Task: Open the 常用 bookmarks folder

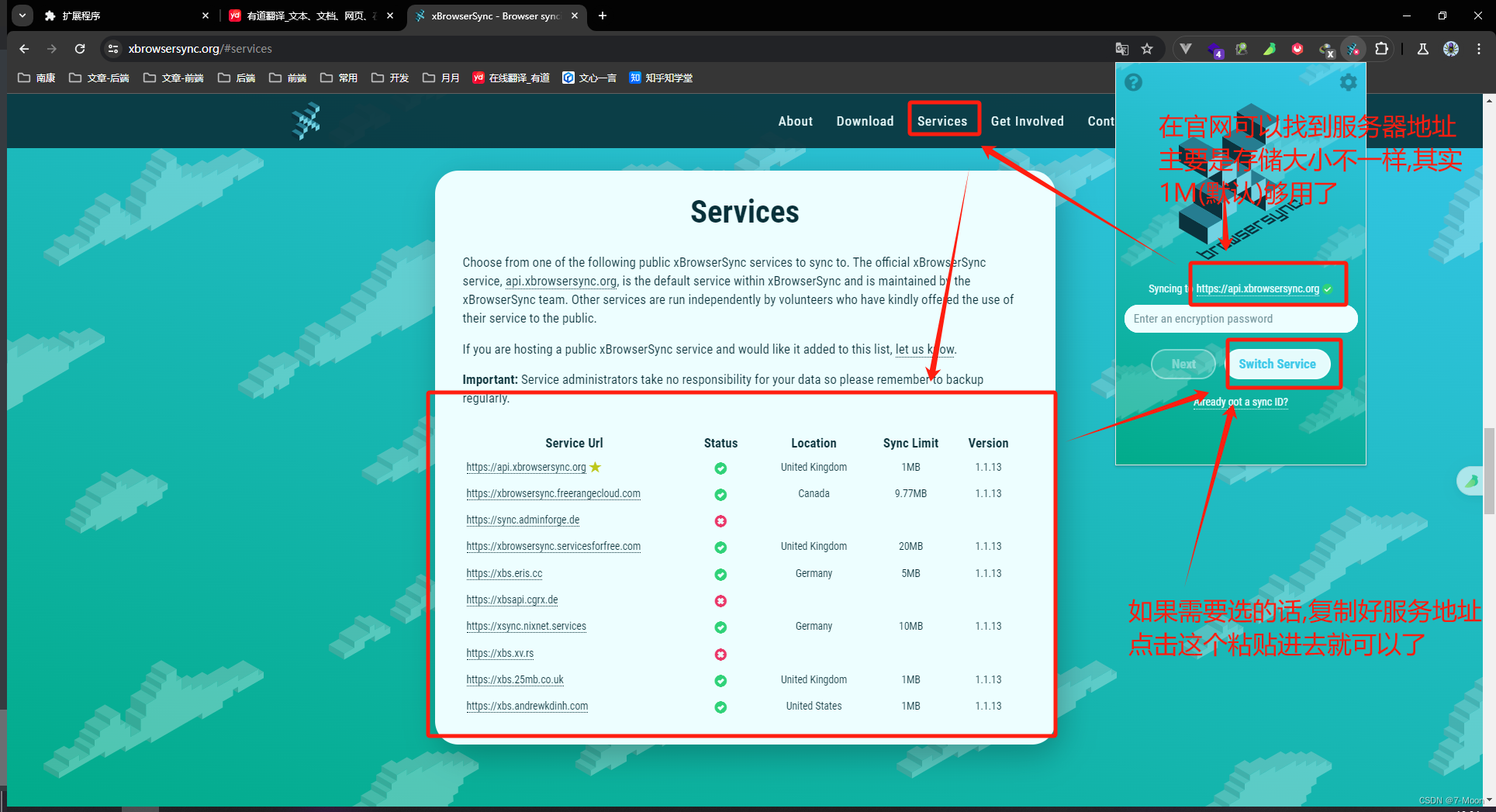Action: (339, 78)
